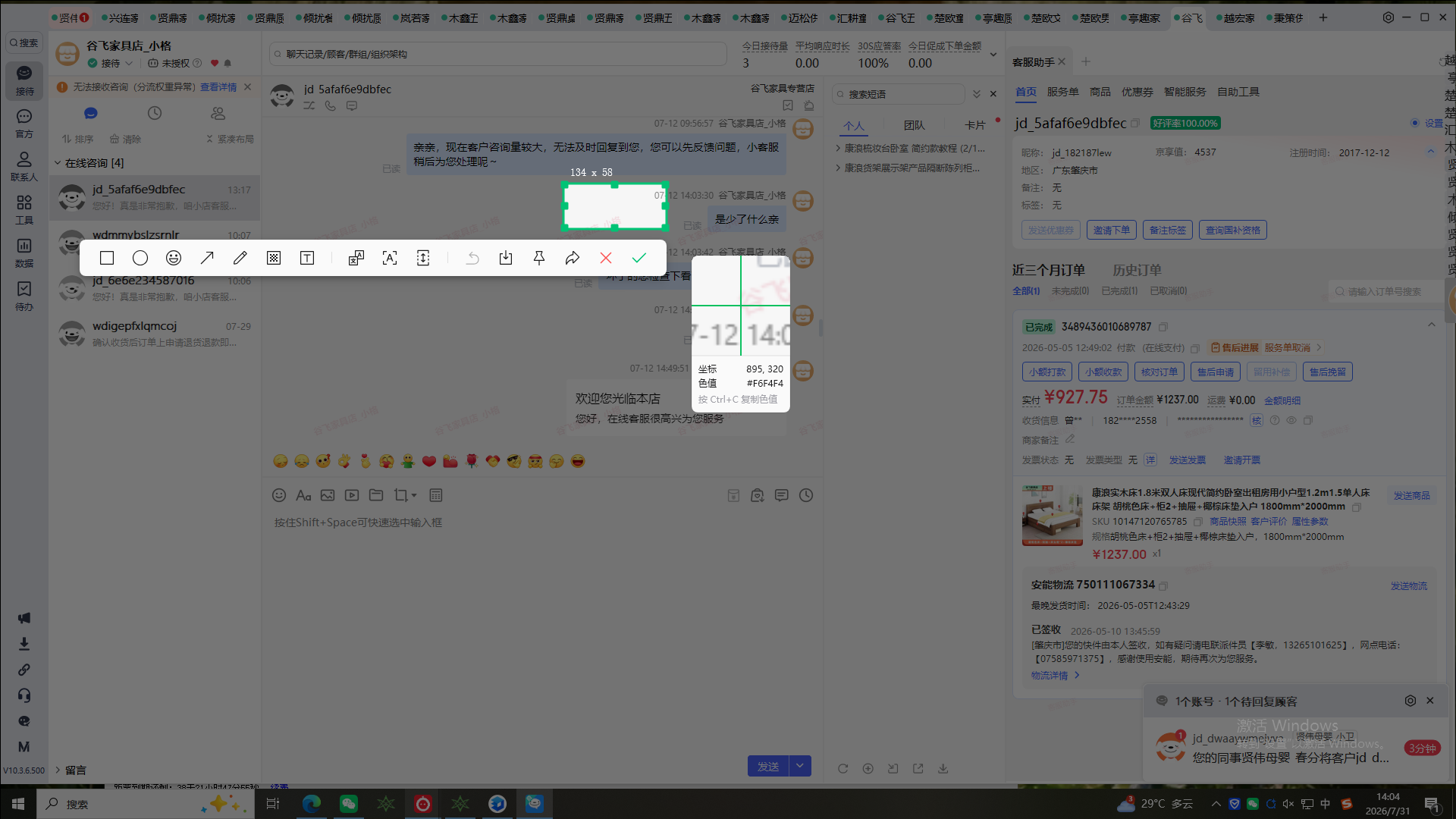Click the chat message area scrollbar

pos(821,328)
